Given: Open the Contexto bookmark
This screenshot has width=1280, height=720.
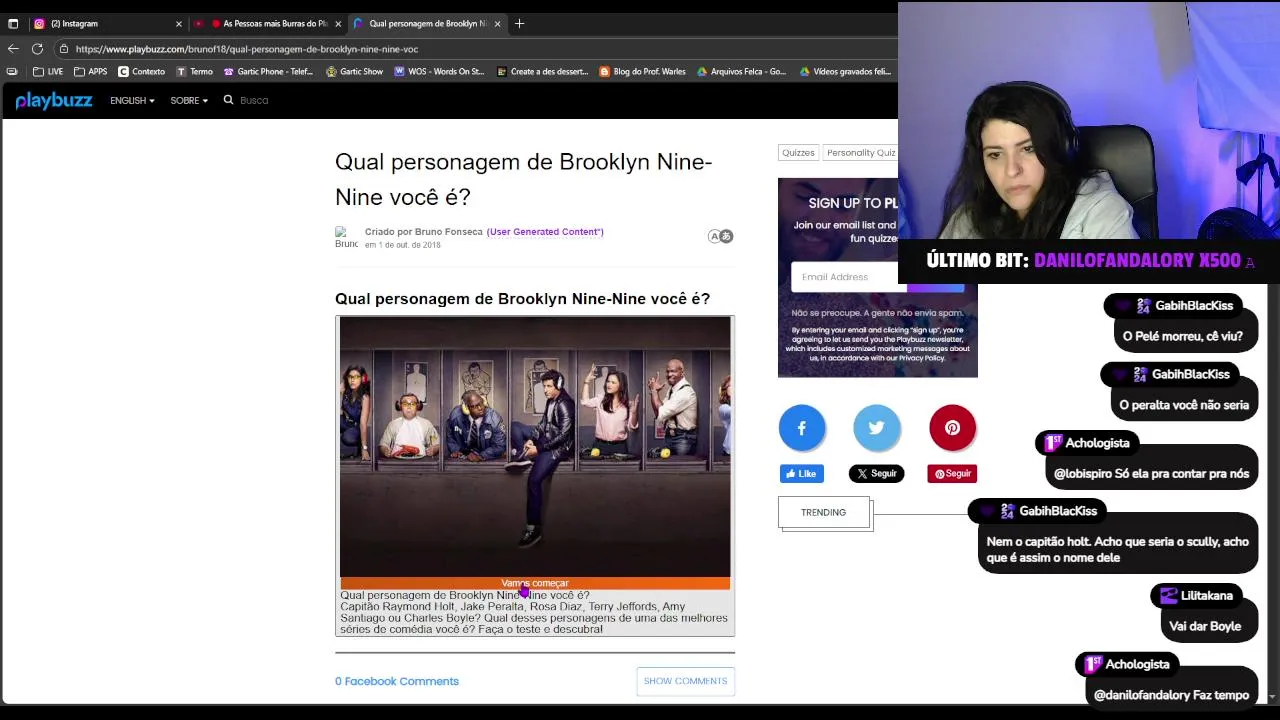Looking at the screenshot, I should pyautogui.click(x=141, y=71).
